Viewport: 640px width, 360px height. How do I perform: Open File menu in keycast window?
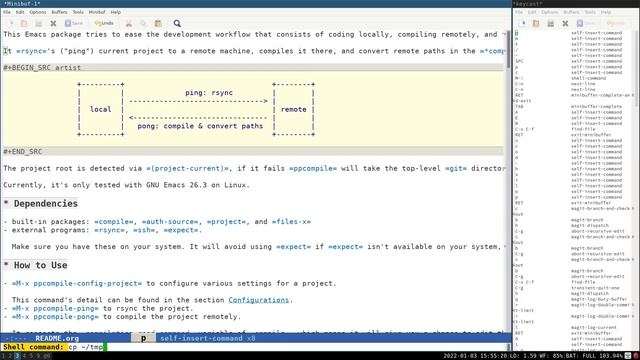[x=519, y=12]
